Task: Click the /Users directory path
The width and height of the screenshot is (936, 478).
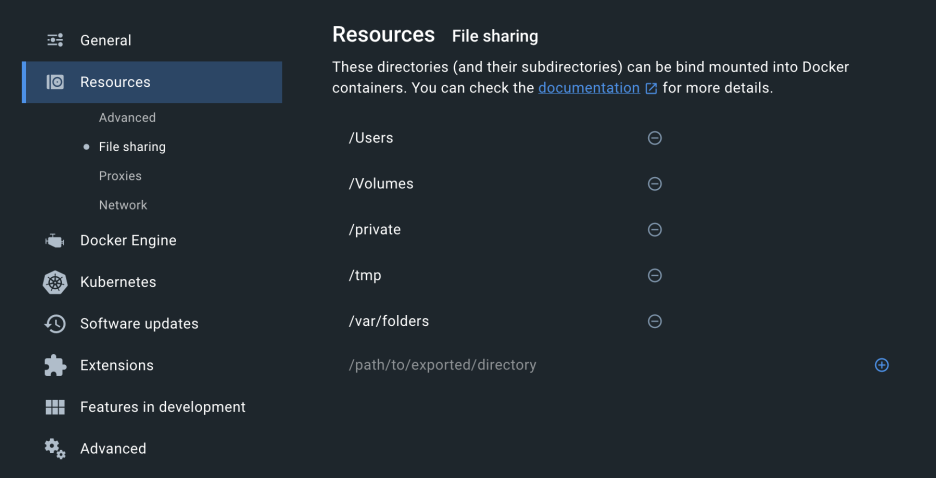Action: (371, 138)
